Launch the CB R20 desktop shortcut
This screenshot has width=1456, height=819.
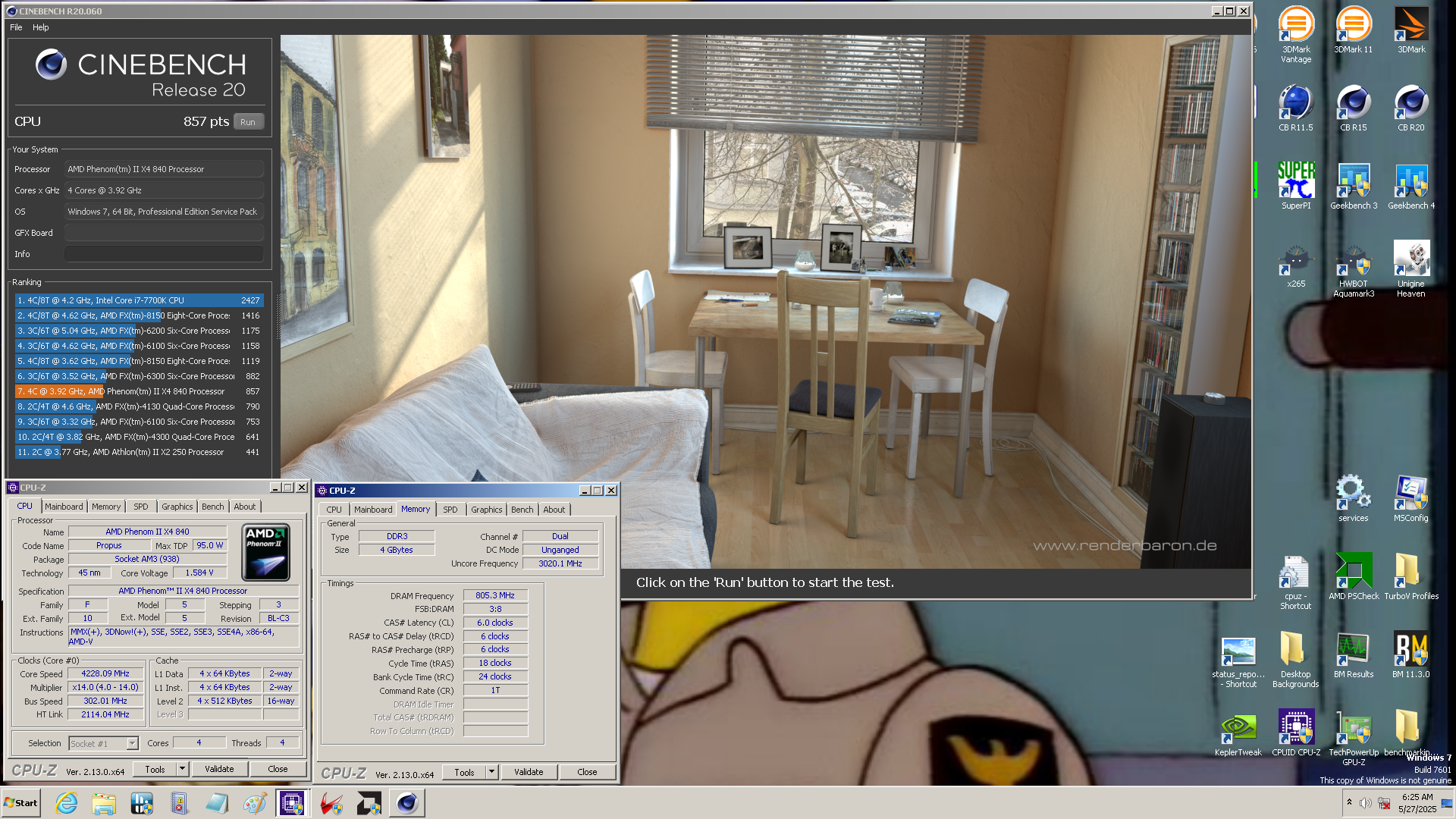1411,108
